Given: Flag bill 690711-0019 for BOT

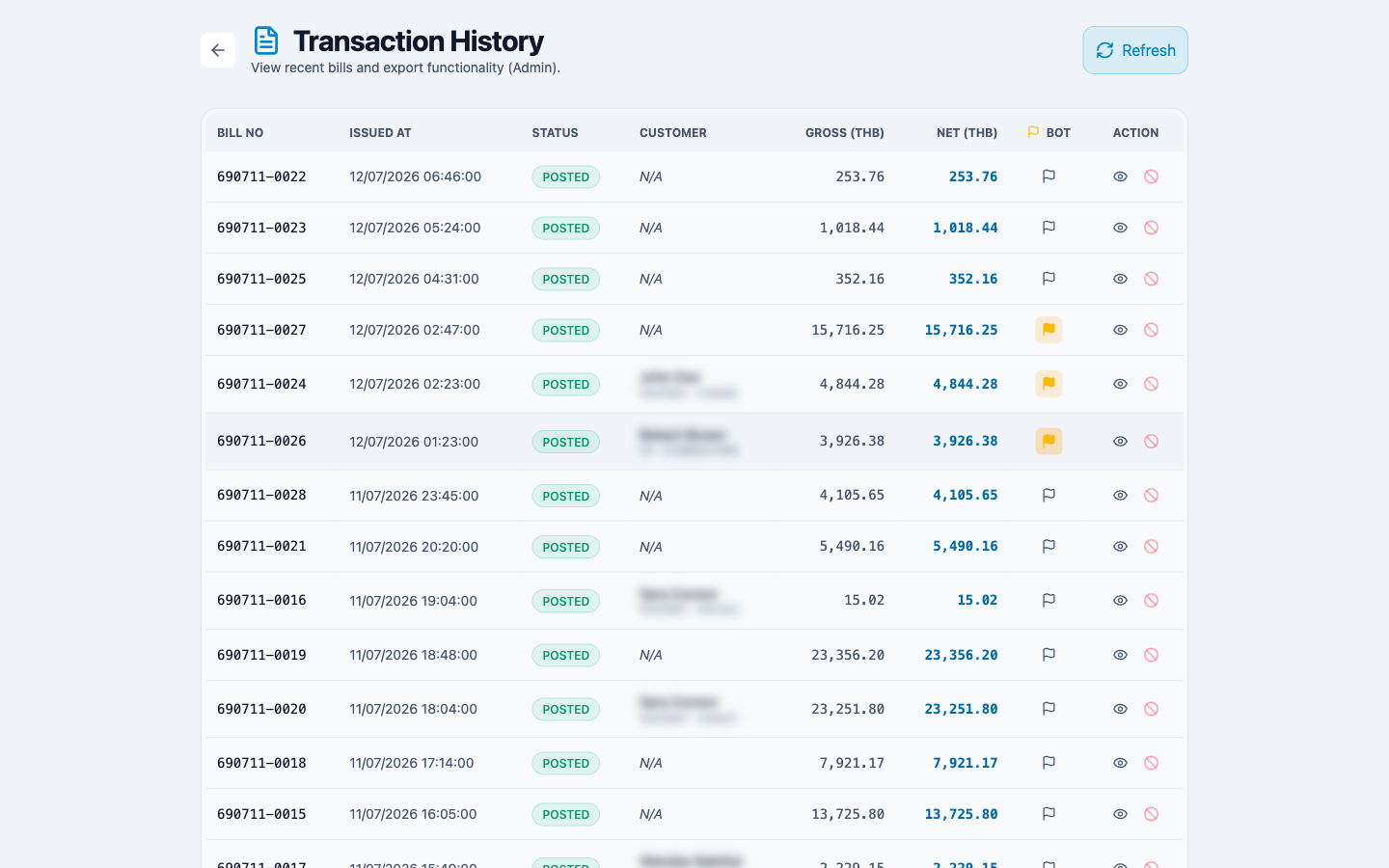Looking at the screenshot, I should [x=1049, y=655].
